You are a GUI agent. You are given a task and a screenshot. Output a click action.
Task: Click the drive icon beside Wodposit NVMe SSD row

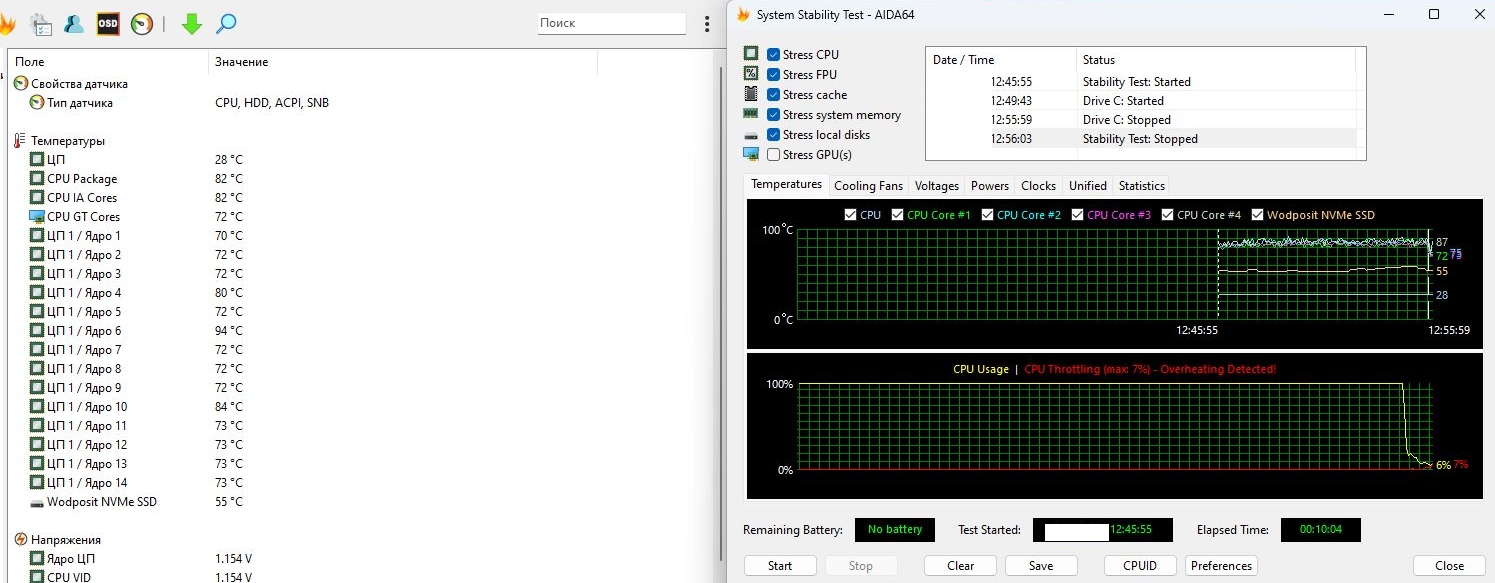pyautogui.click(x=37, y=502)
